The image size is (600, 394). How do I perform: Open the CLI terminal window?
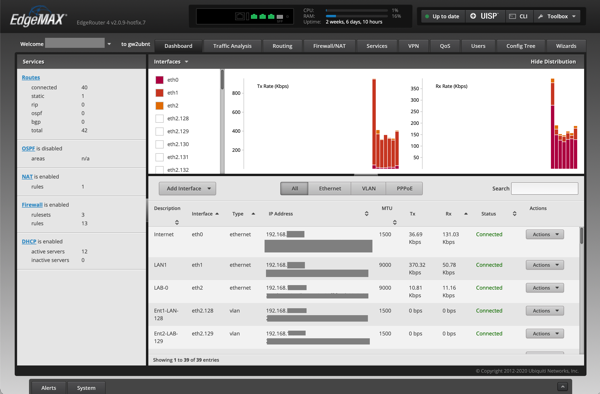(519, 16)
